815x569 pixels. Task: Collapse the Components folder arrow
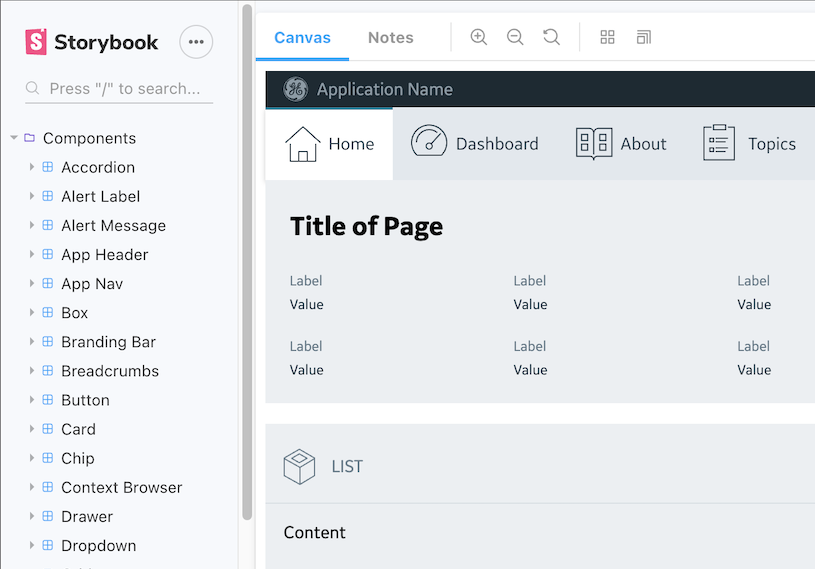(14, 138)
